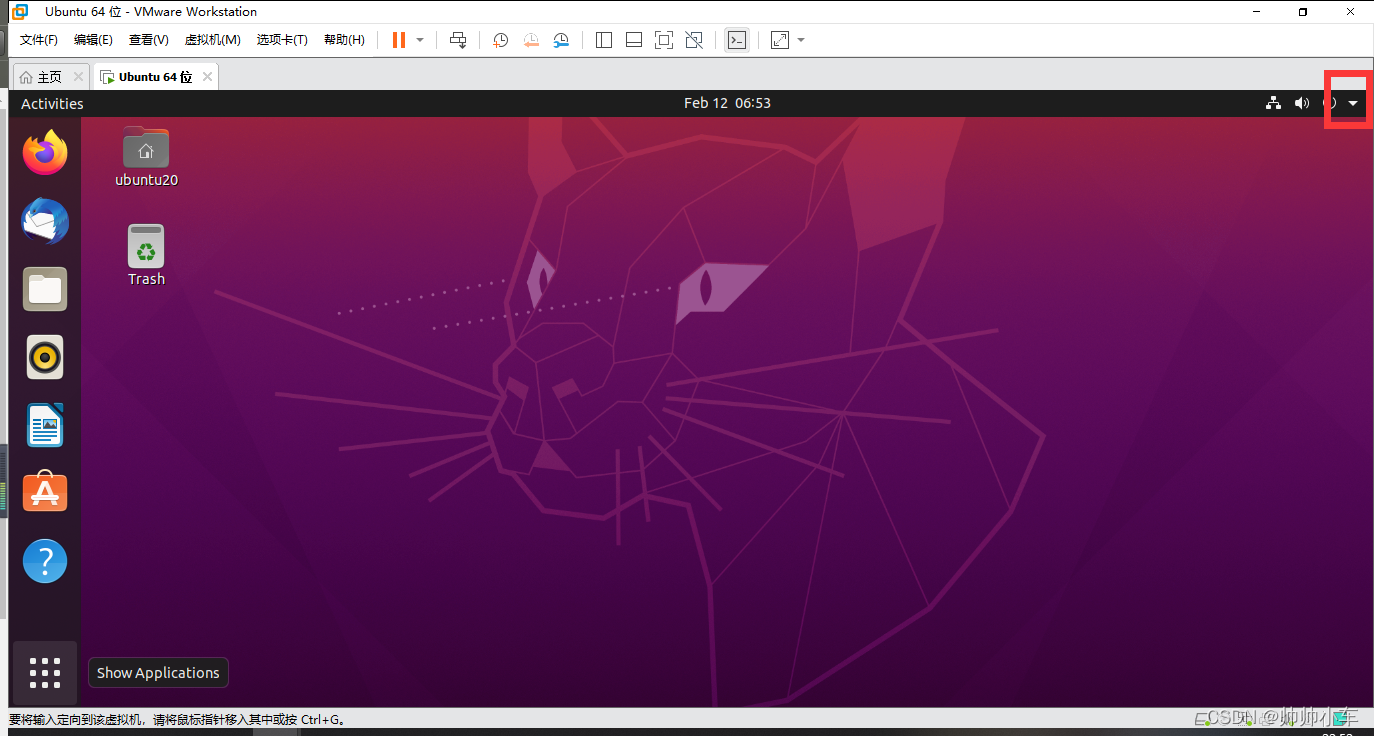Toggle the thumbnail bar view icon
The image size is (1374, 736).
634,40
